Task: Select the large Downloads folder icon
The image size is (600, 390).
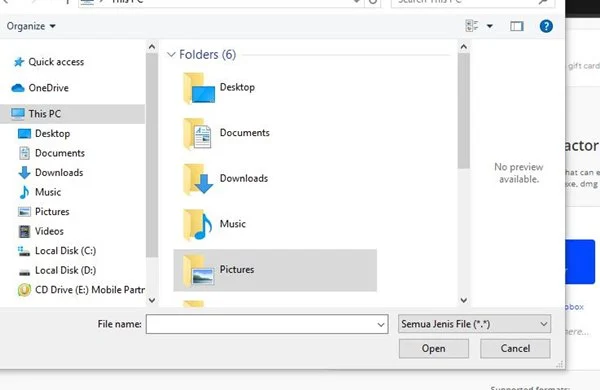Action: [x=198, y=179]
